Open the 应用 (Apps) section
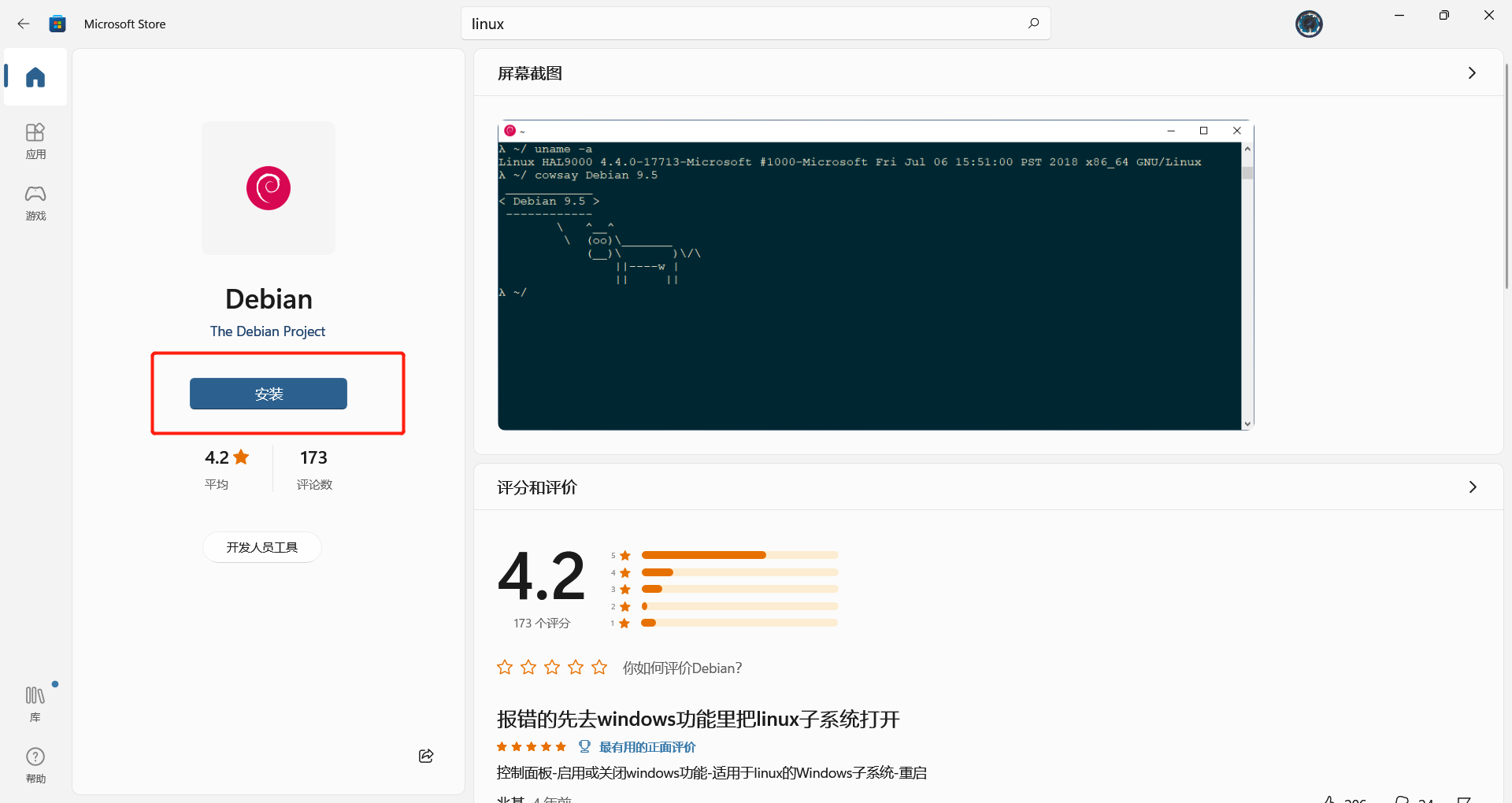 [35, 141]
